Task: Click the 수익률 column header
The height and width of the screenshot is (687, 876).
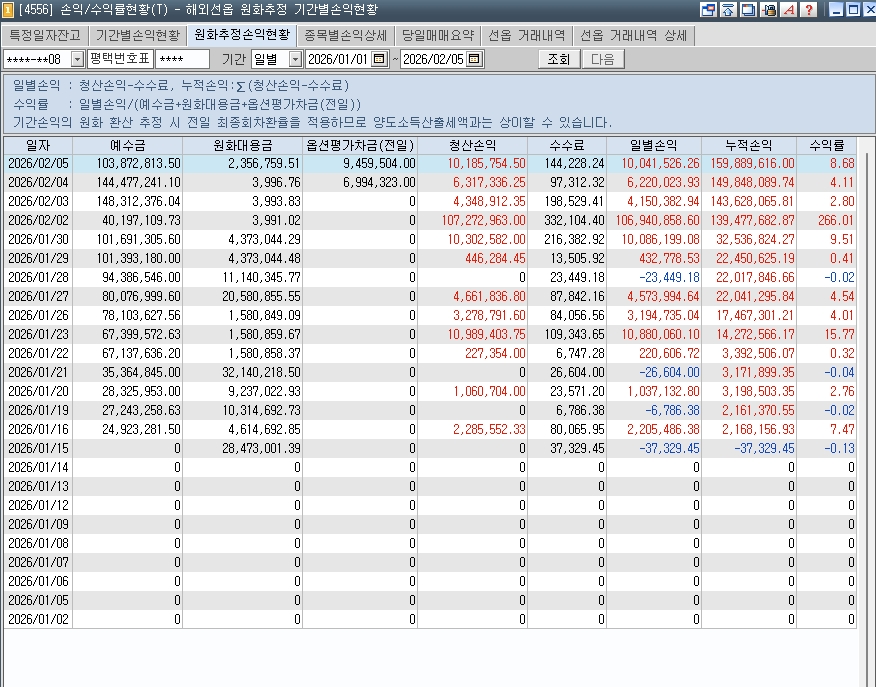Action: (x=826, y=145)
